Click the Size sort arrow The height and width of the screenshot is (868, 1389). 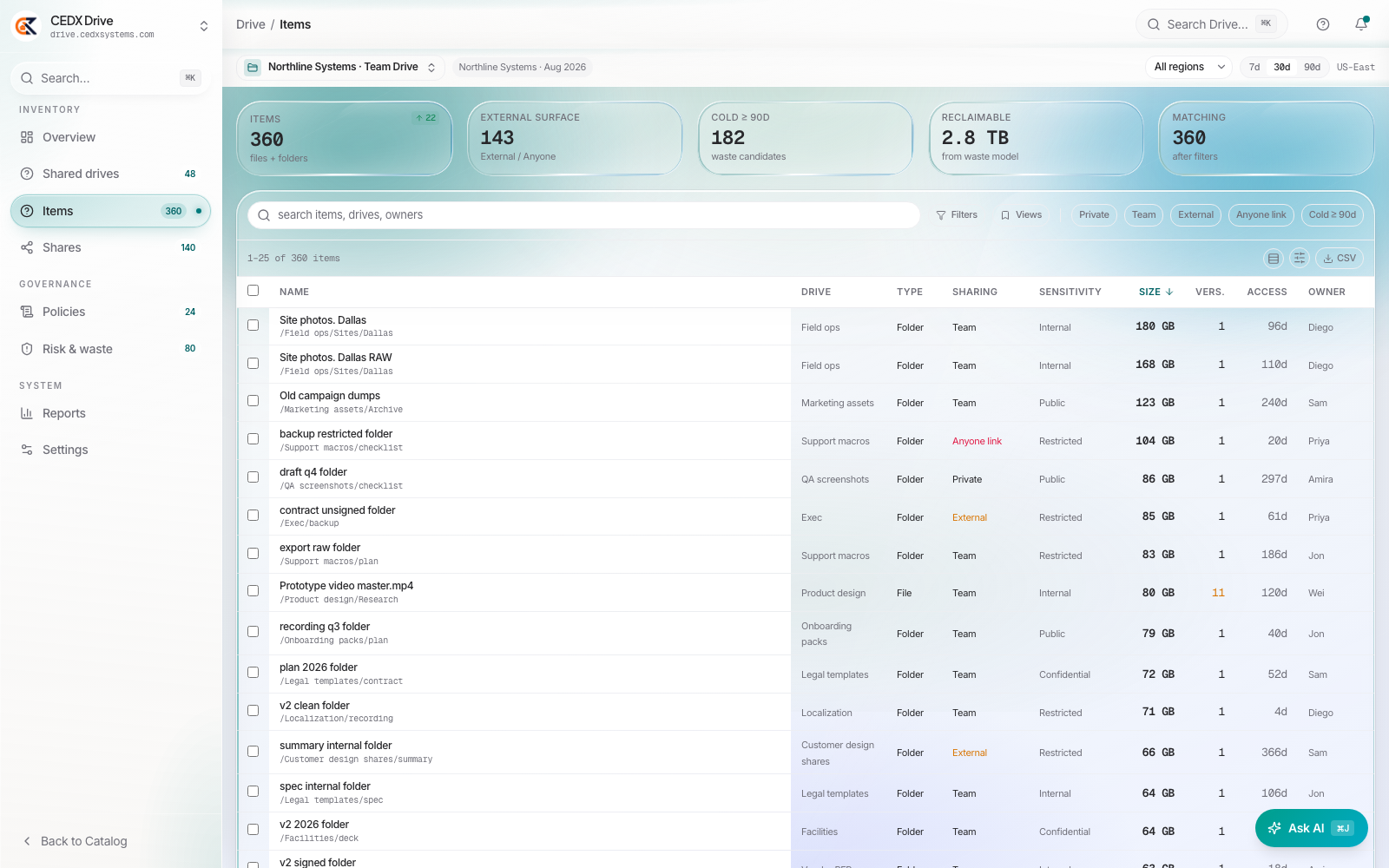[1169, 292]
